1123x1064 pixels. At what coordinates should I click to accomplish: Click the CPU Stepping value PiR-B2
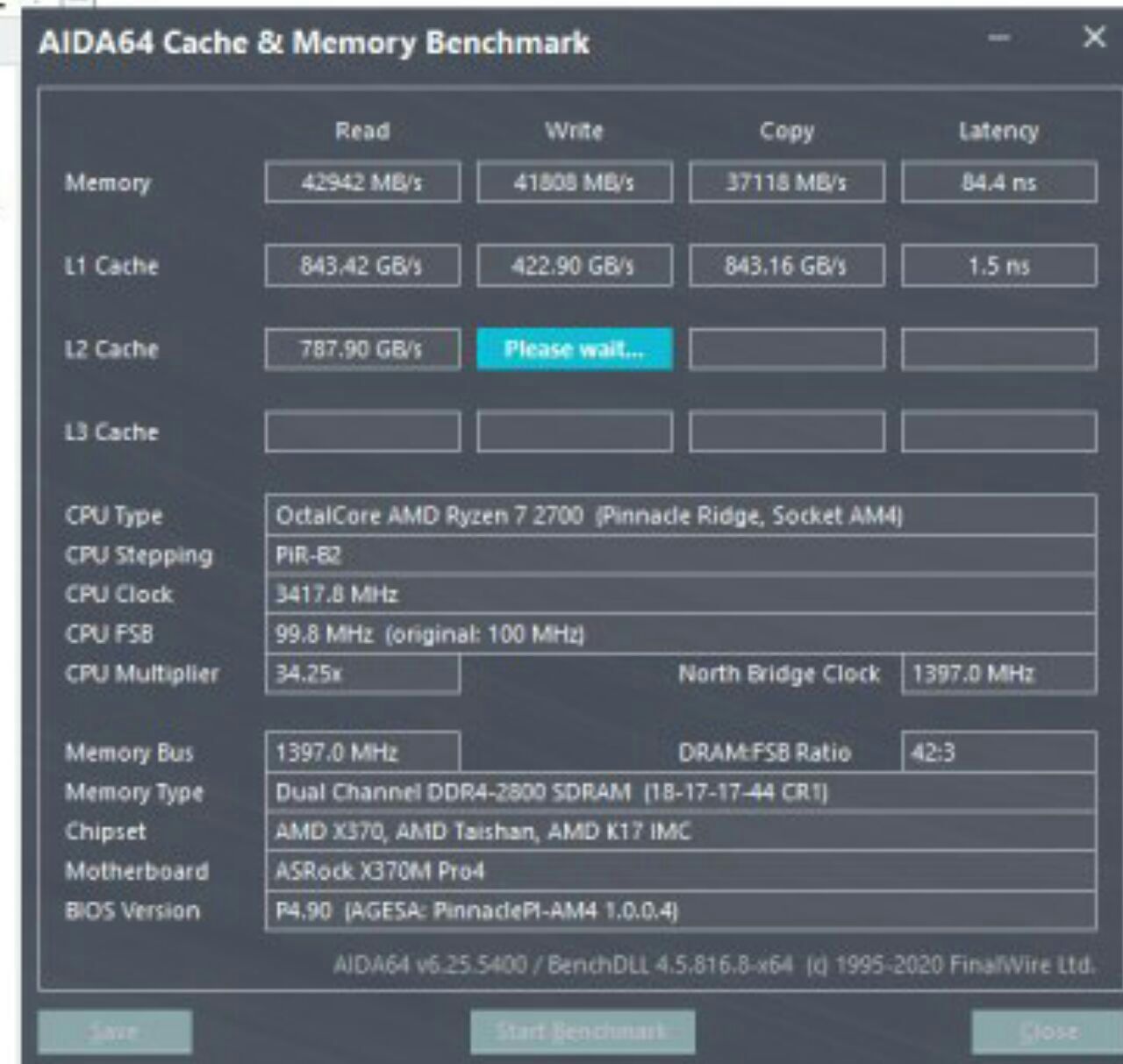point(681,555)
